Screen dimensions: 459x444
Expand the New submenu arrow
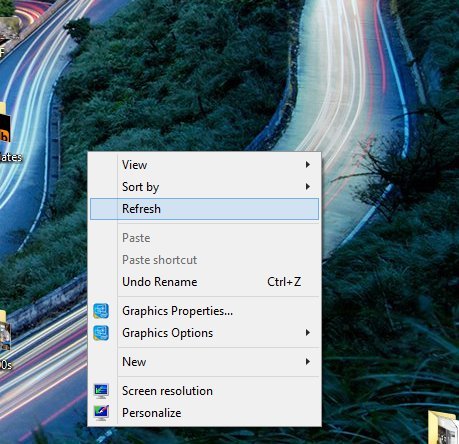pos(308,362)
